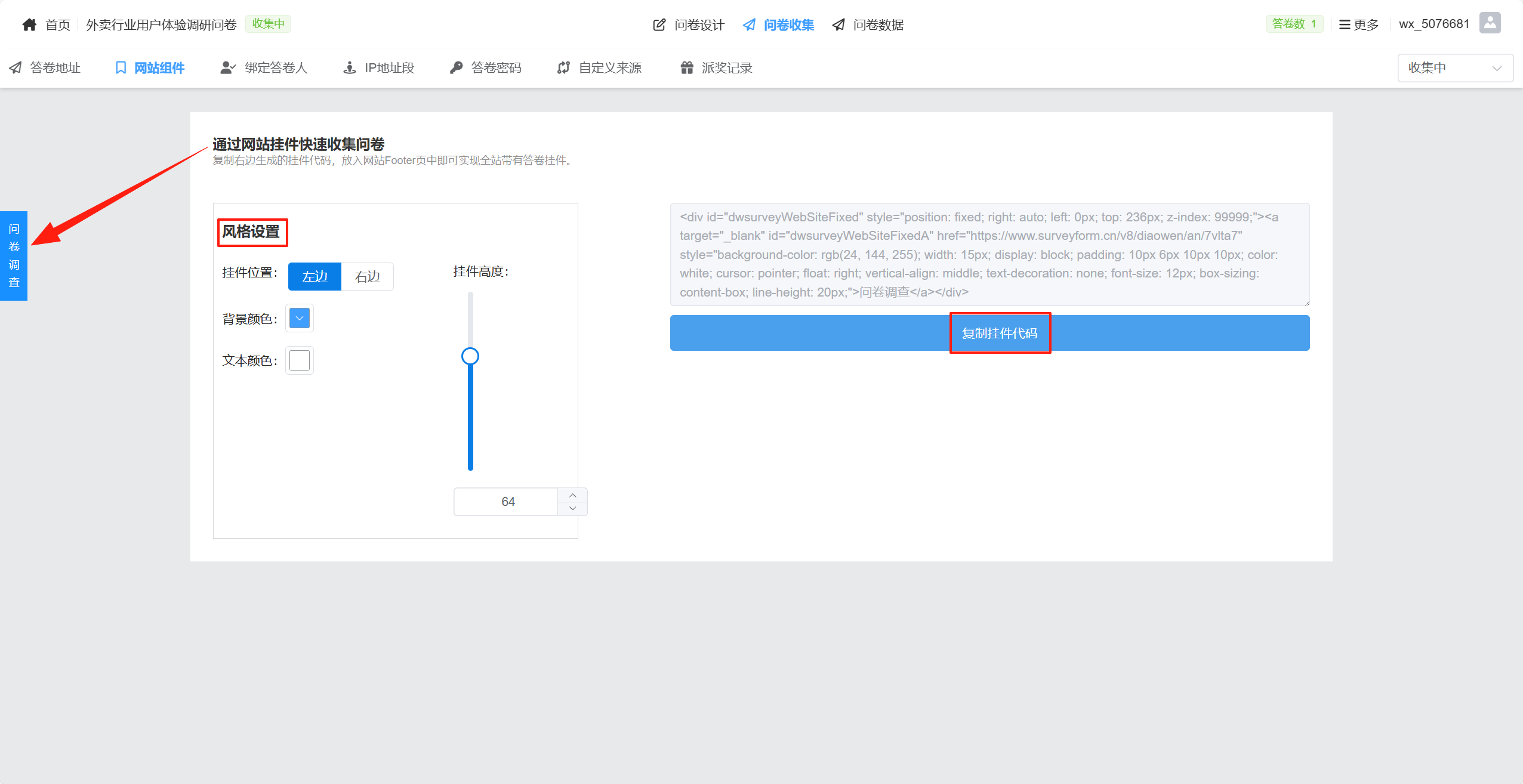Click the pencil icon for 问卷设计
1523x784 pixels.
coord(659,24)
